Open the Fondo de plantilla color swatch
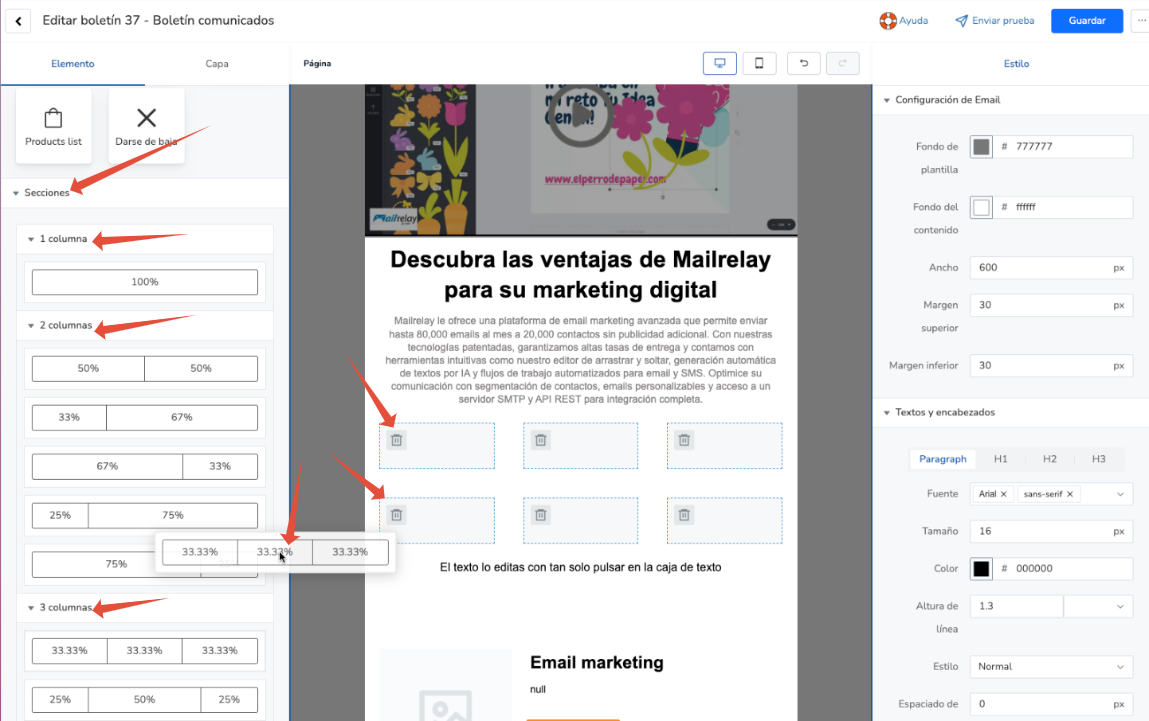 [x=981, y=147]
